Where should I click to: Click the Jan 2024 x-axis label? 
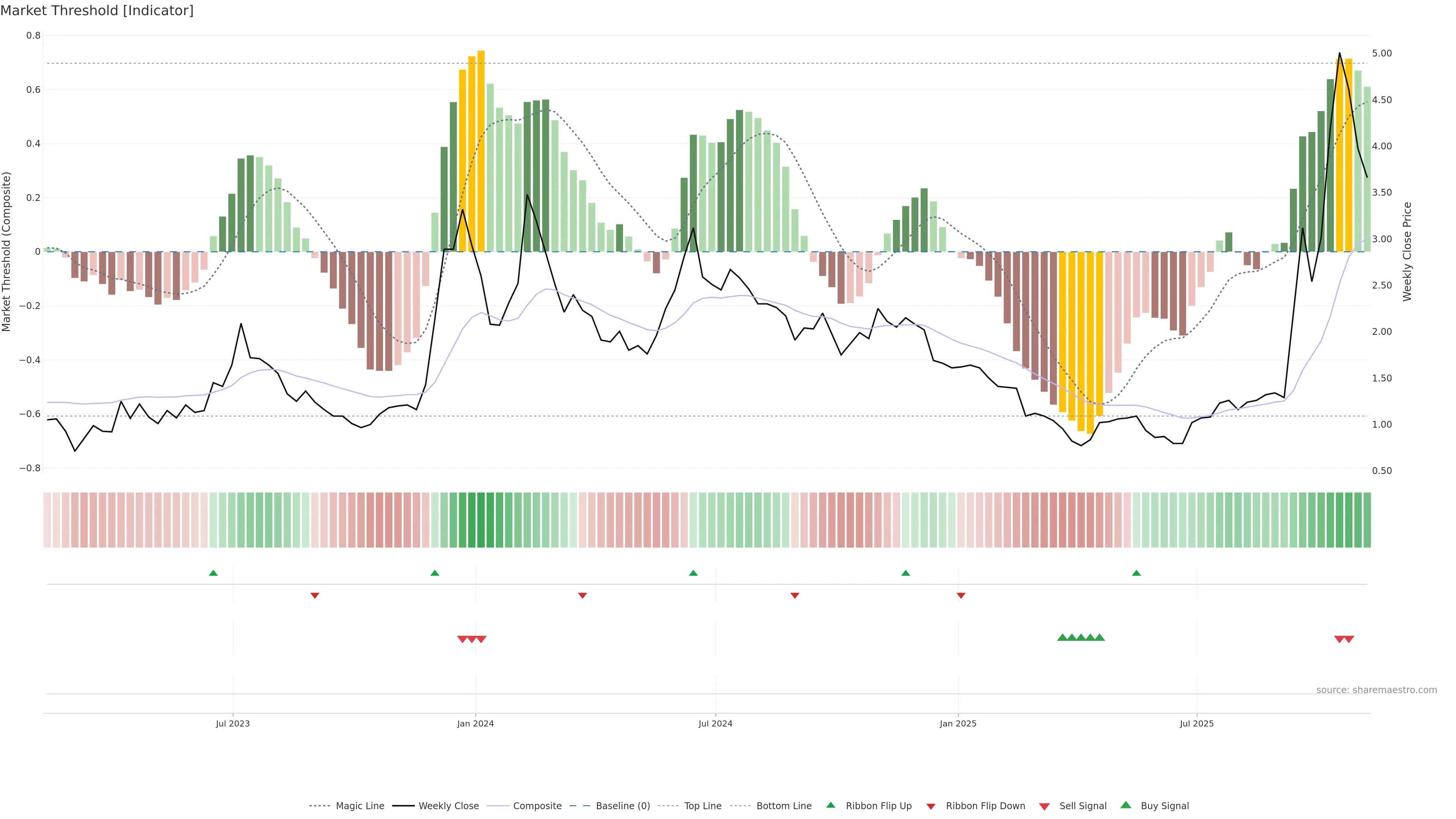coord(475,723)
